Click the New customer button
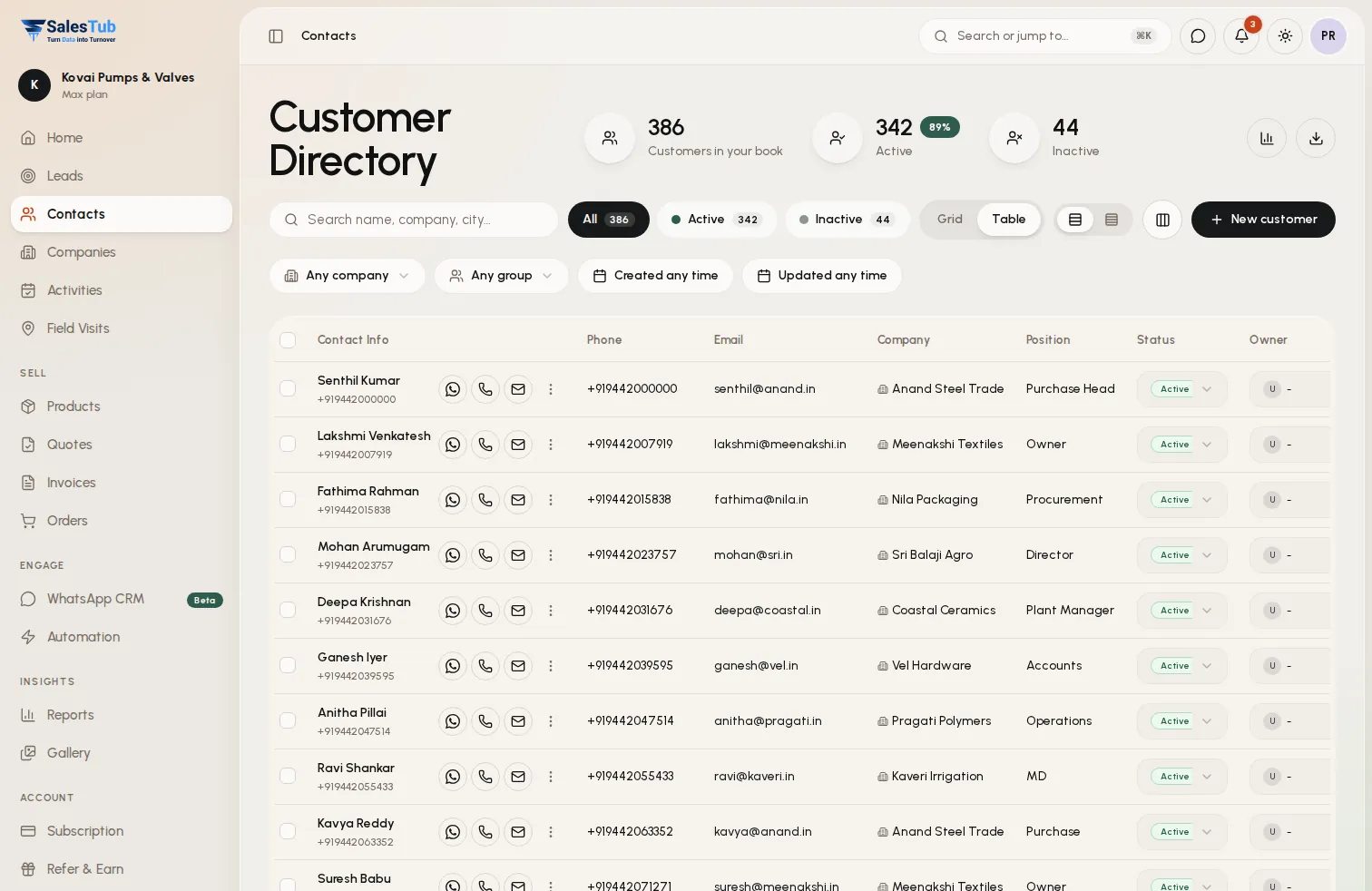The height and width of the screenshot is (891, 1372). (1263, 220)
